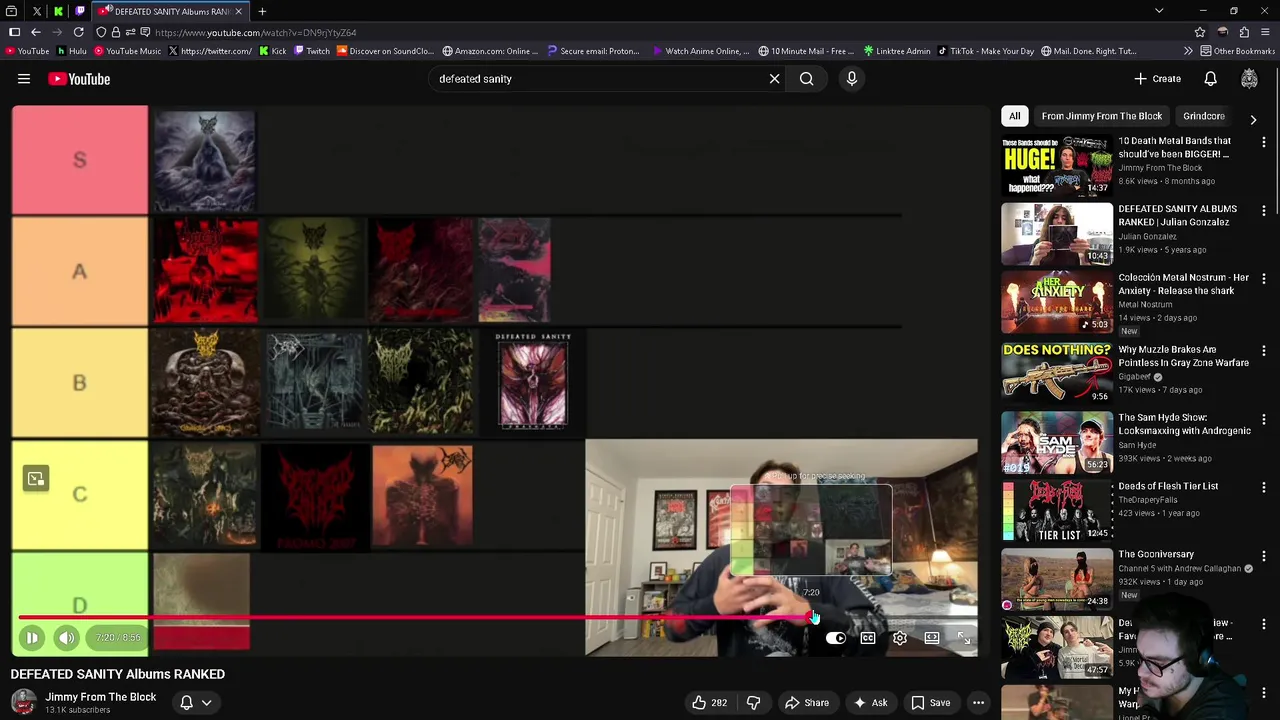Screen dimensions: 1280x720
Task: Open the Hulu bookmark
Action: [70, 51]
